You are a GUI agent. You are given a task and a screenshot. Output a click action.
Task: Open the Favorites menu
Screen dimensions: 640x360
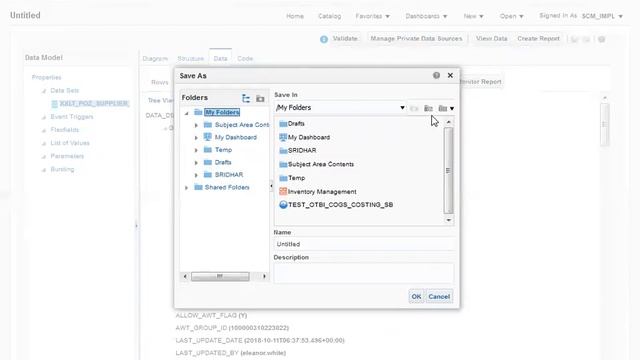point(373,16)
